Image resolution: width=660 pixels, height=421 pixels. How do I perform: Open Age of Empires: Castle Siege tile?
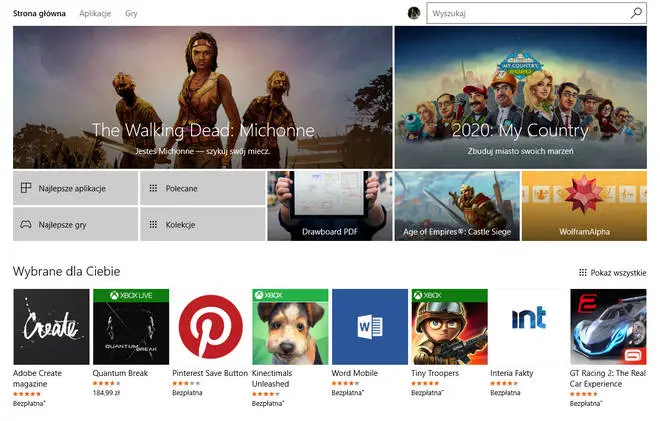tap(457, 206)
